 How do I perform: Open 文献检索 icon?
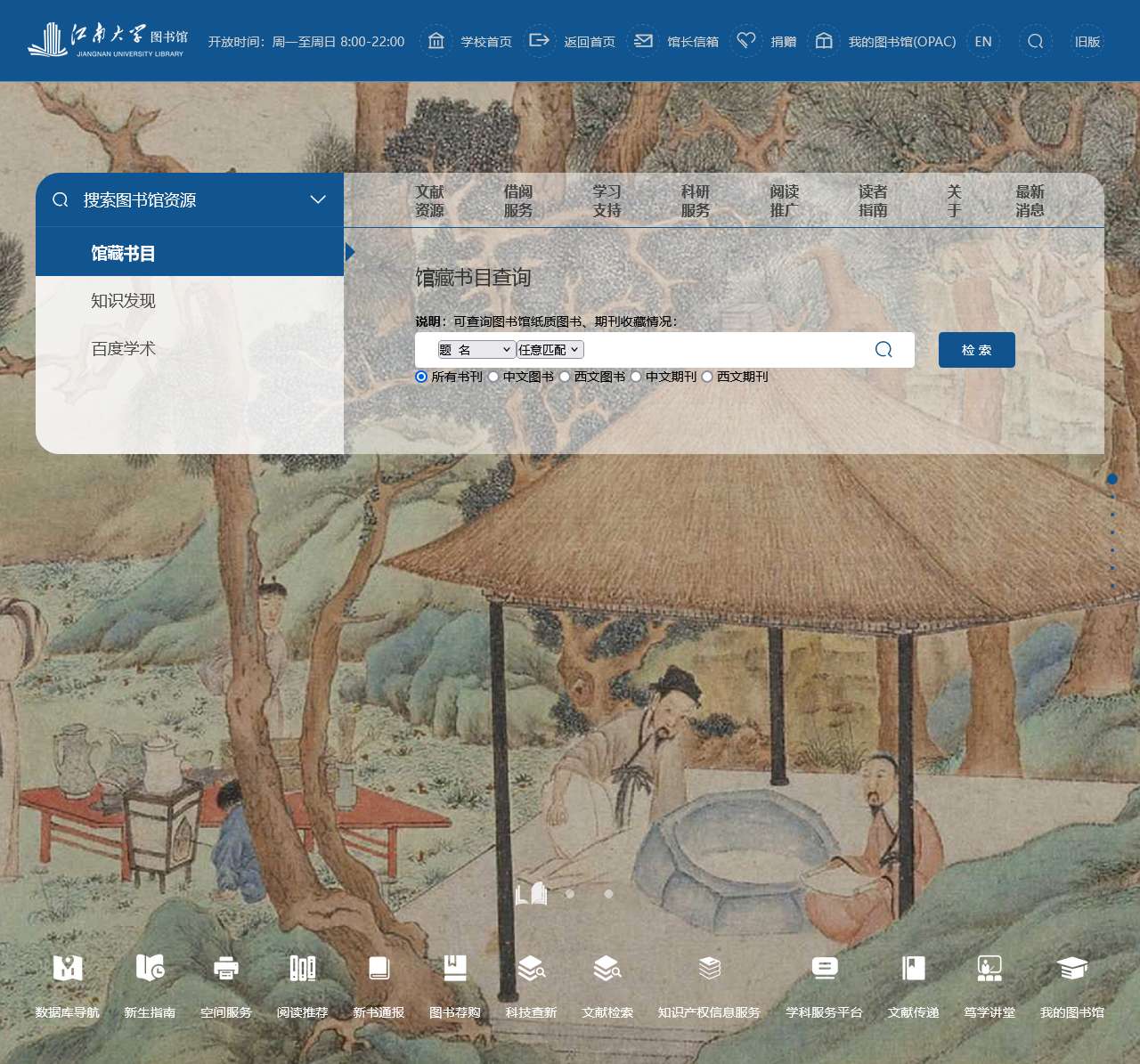(x=607, y=968)
